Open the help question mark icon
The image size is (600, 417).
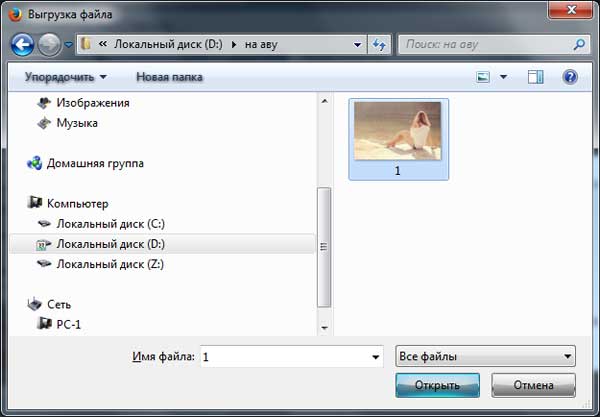570,77
